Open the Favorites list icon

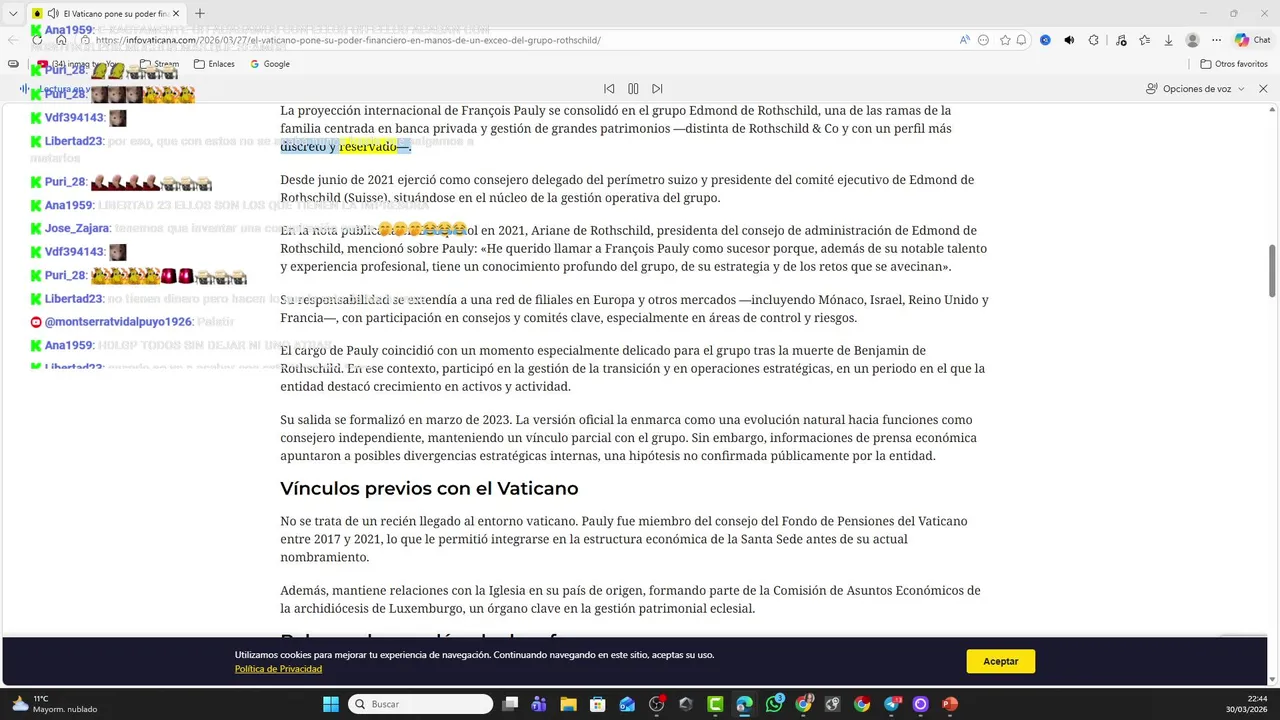pos(1144,40)
